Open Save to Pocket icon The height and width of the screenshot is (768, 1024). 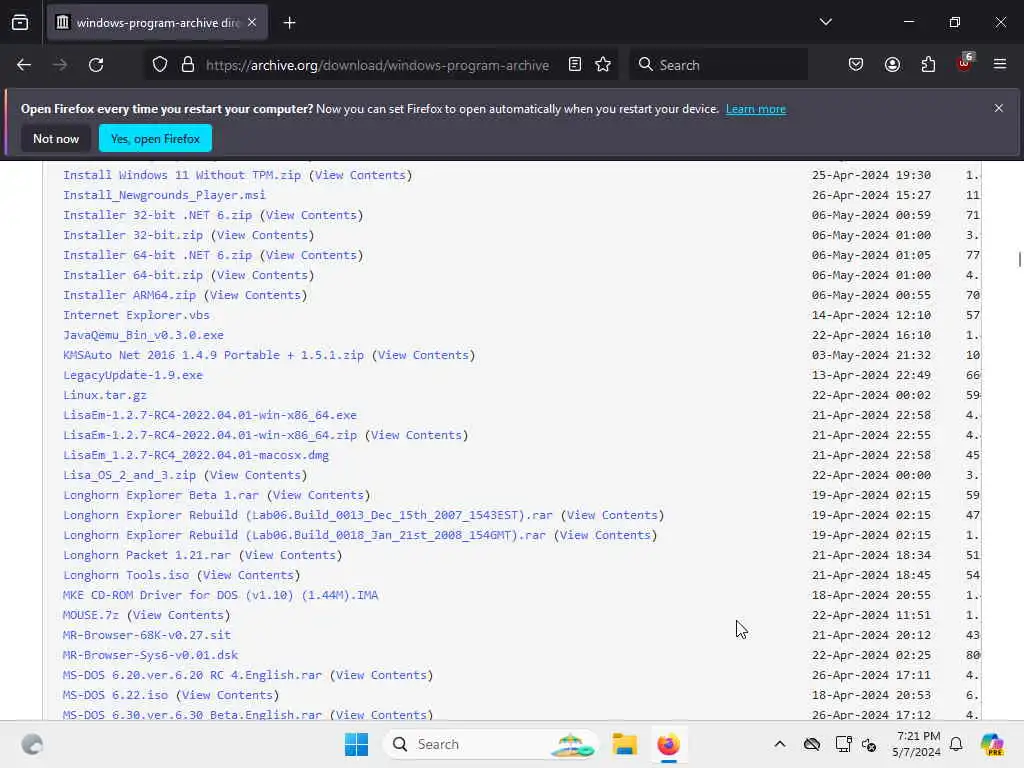[x=856, y=65]
